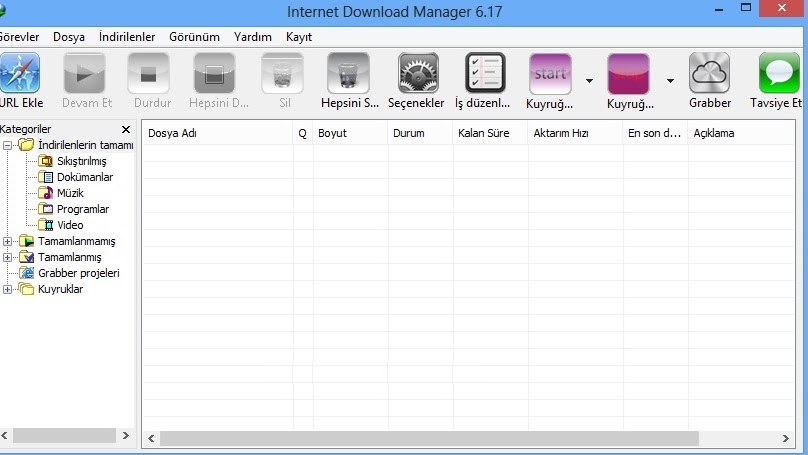808x455 pixels.
Task: Click the Tamamlanmış folder icon
Action: (x=27, y=257)
